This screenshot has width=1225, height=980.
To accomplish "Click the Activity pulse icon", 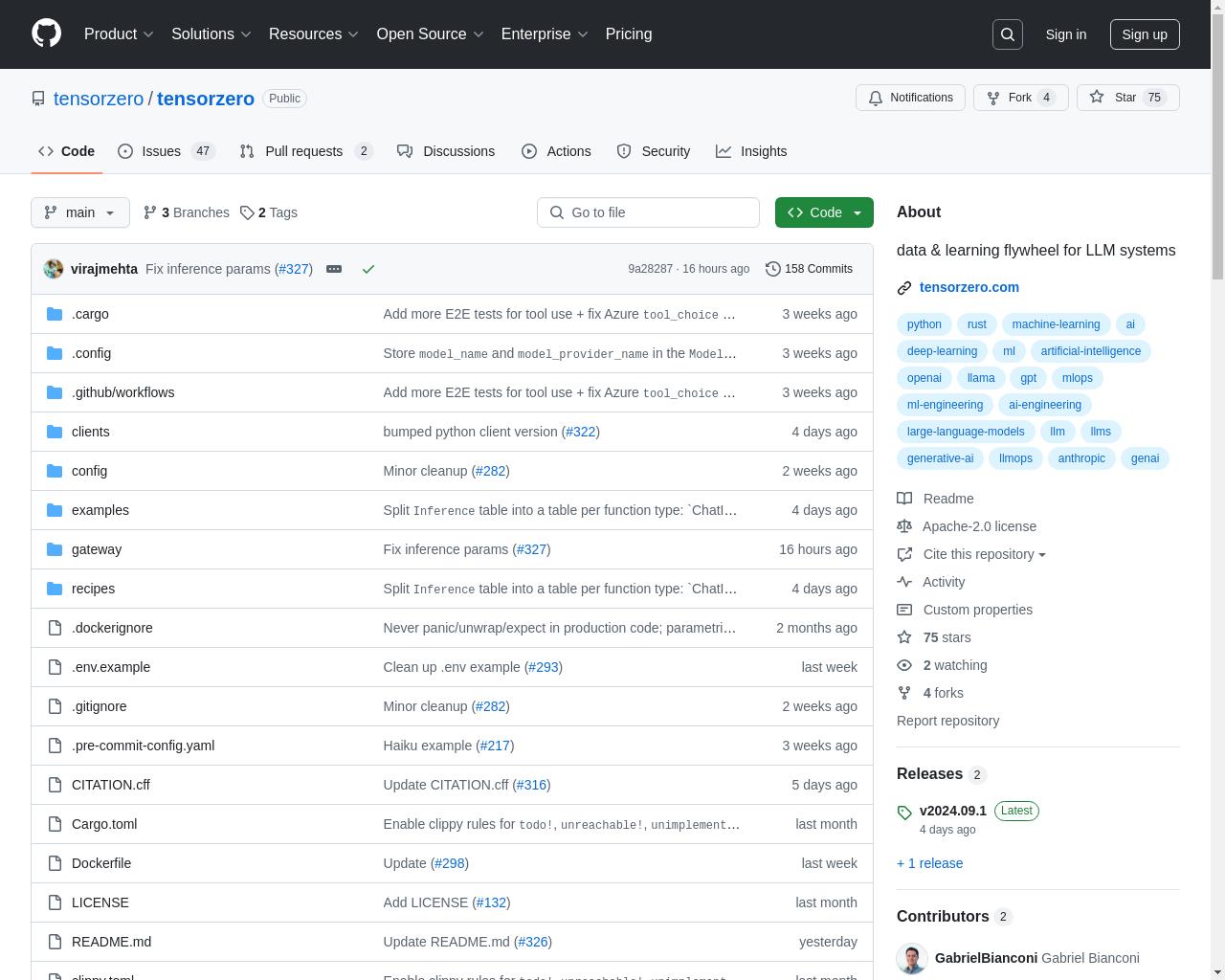I will [x=904, y=582].
